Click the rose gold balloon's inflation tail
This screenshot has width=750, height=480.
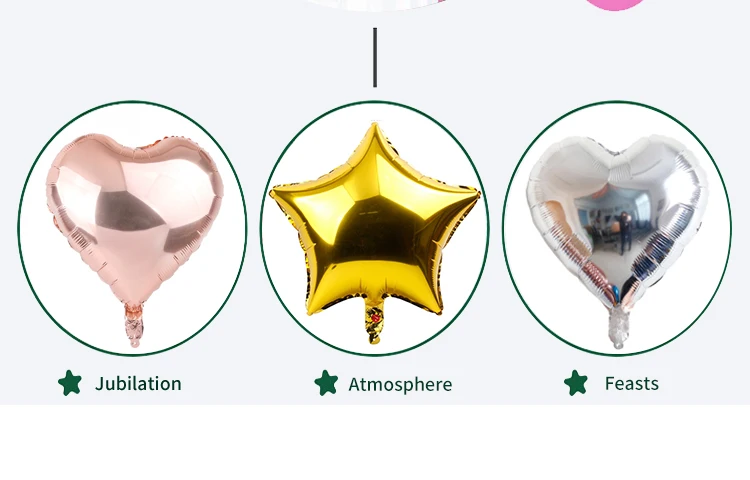[134, 324]
